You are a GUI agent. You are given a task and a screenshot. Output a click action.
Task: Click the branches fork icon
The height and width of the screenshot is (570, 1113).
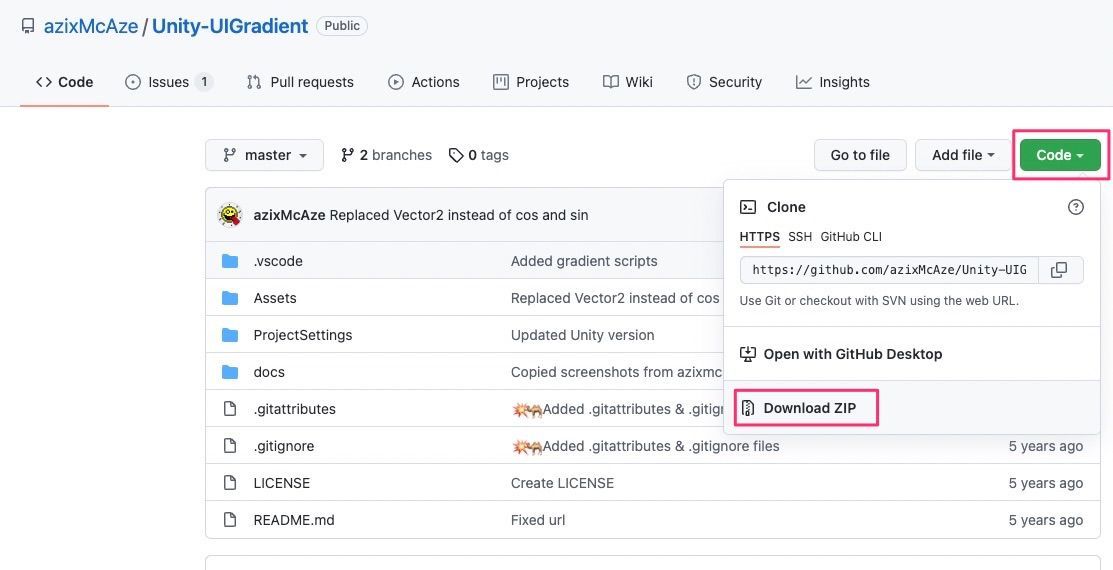tap(347, 155)
